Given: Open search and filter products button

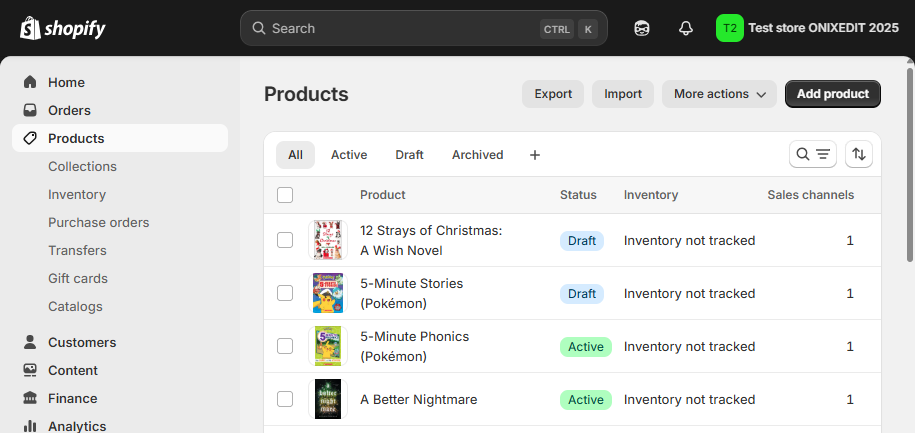Looking at the screenshot, I should point(813,154).
